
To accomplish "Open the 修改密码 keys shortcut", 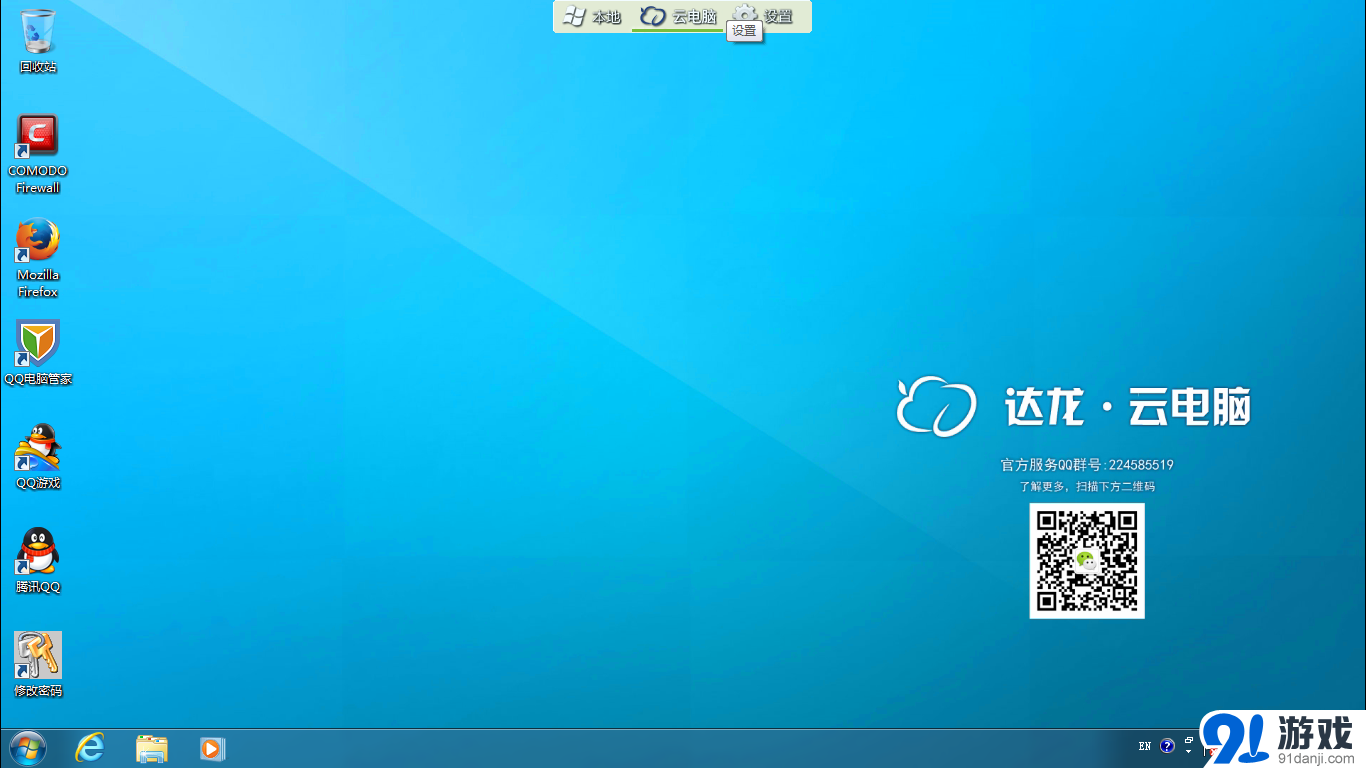I will tap(38, 664).
